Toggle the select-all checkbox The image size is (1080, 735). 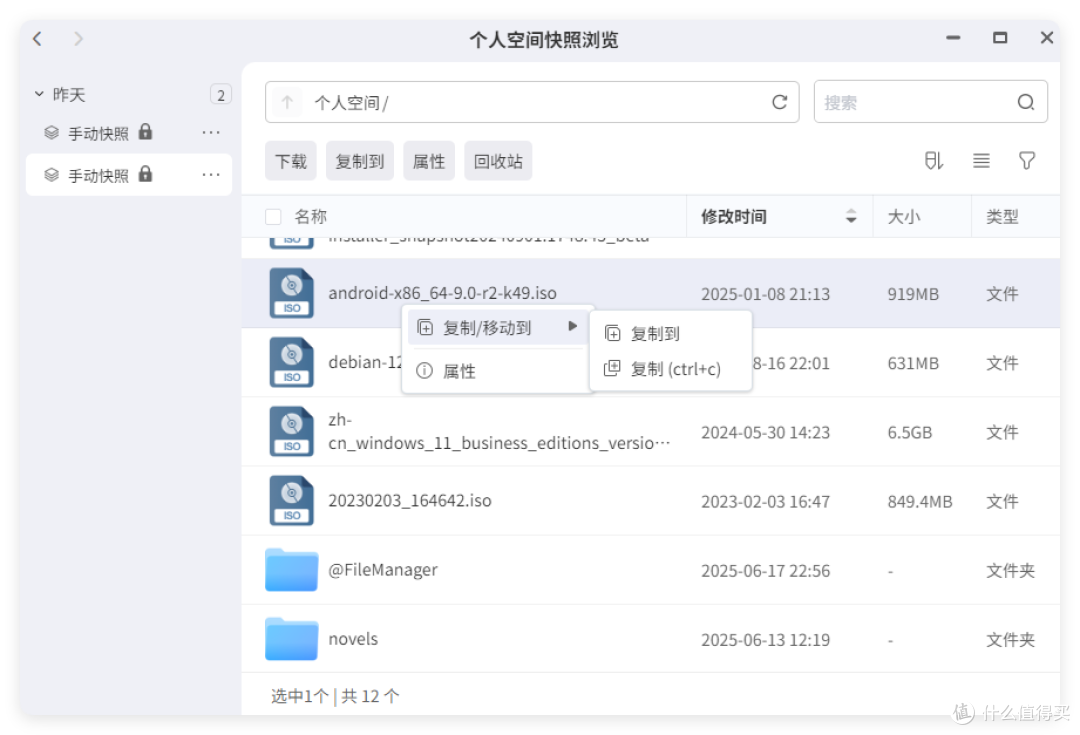coord(273,217)
